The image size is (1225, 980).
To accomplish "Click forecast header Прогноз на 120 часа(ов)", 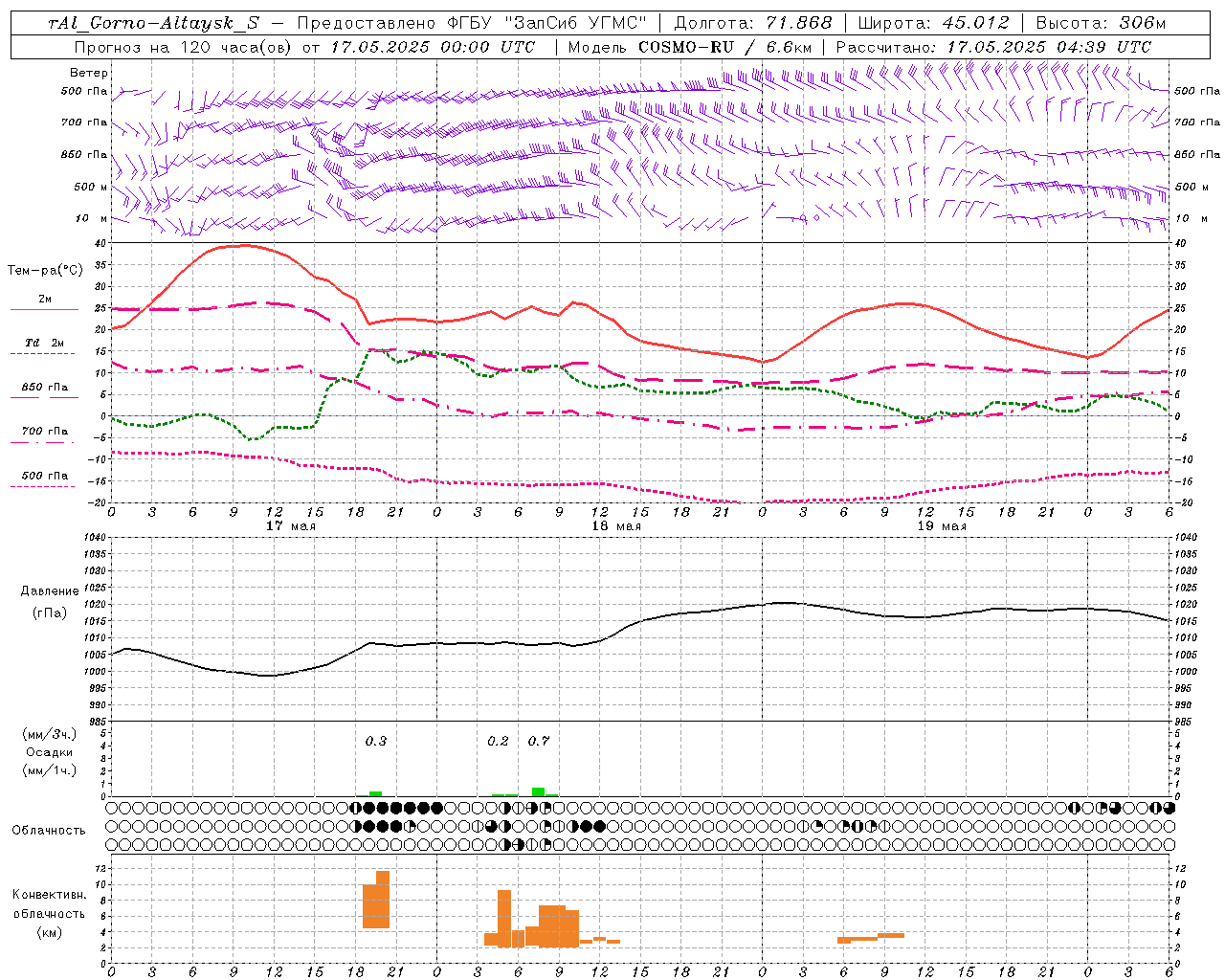I will coord(184,47).
